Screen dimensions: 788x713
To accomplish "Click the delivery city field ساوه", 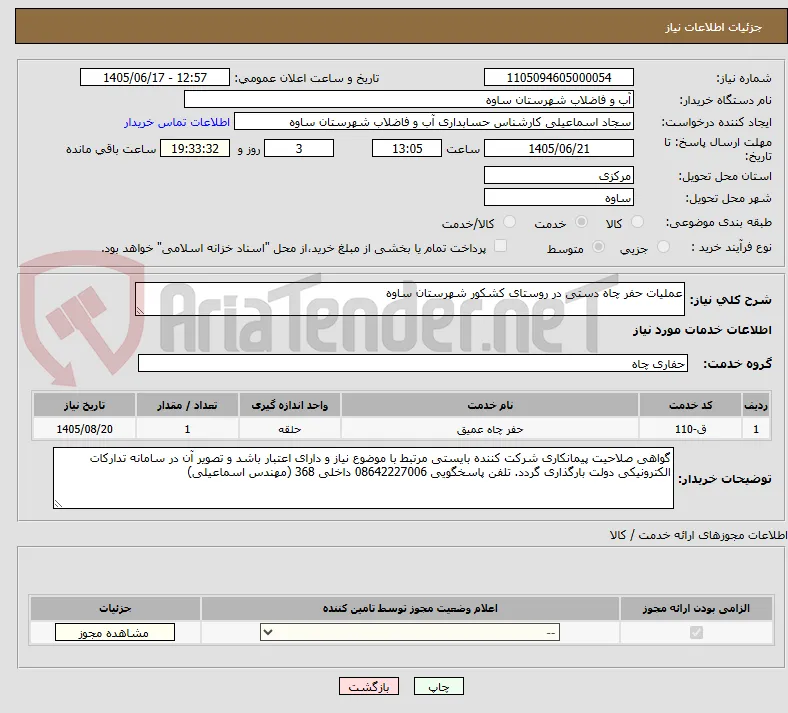I will [x=558, y=197].
